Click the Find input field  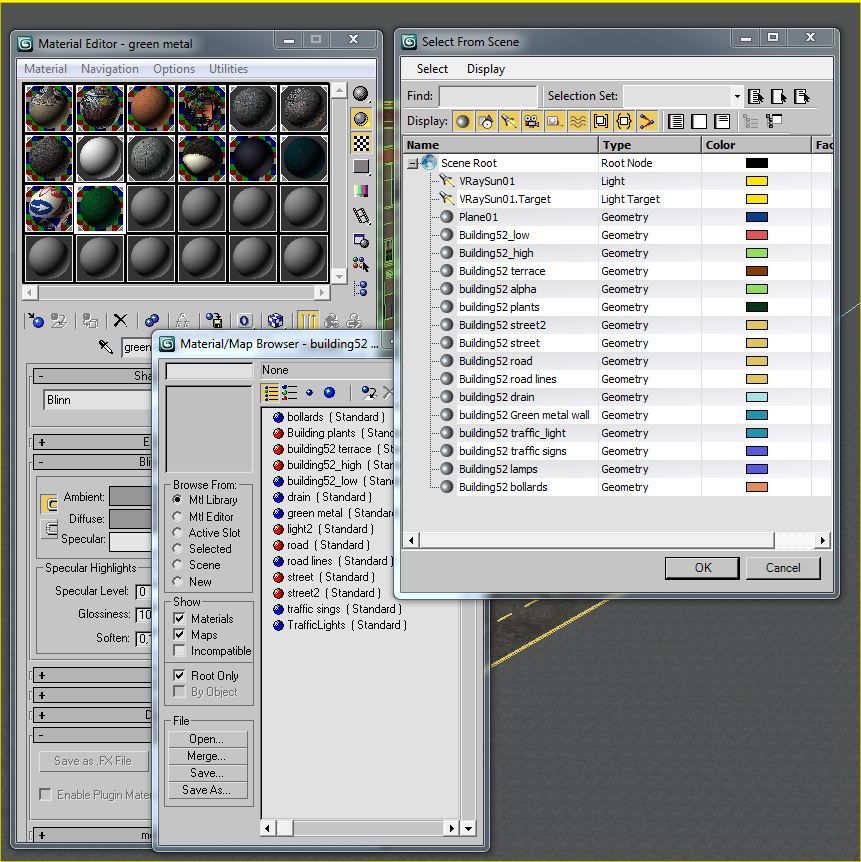click(488, 96)
